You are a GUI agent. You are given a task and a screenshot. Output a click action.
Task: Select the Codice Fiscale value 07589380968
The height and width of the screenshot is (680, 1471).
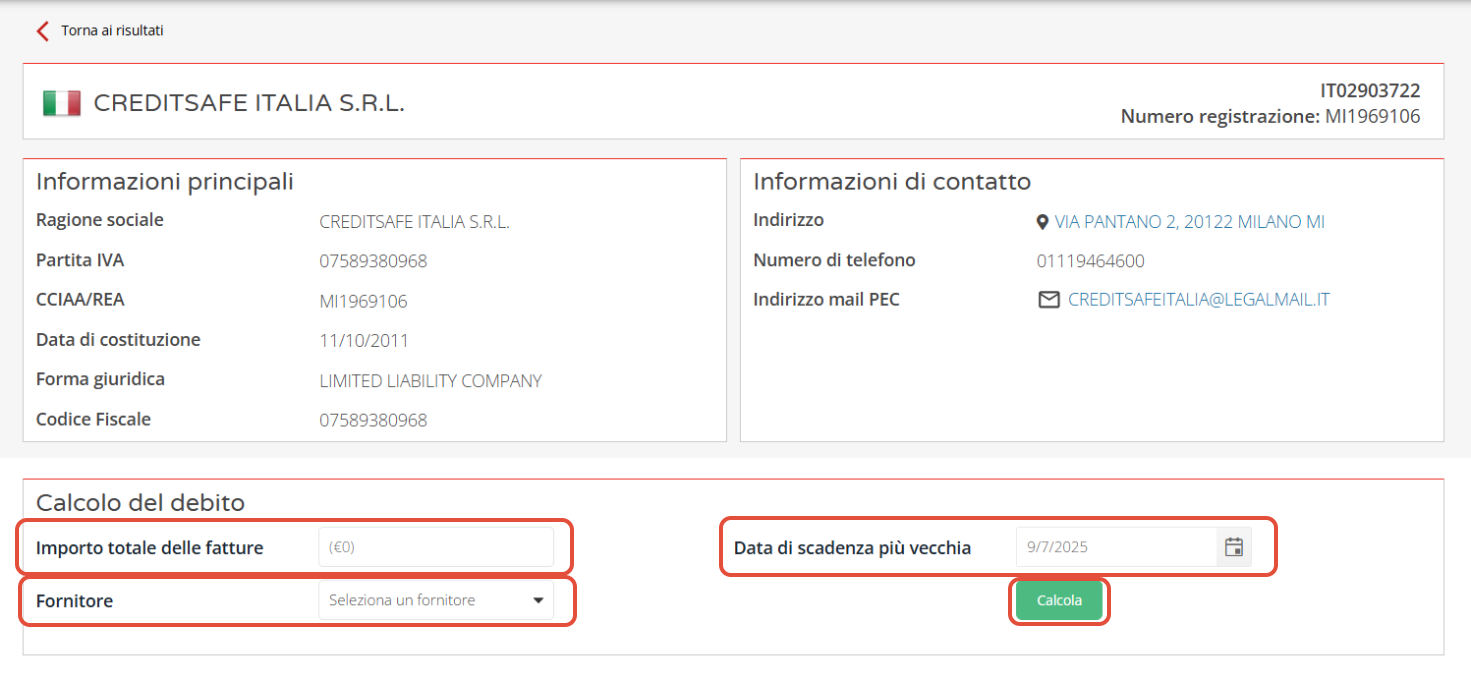coord(373,420)
